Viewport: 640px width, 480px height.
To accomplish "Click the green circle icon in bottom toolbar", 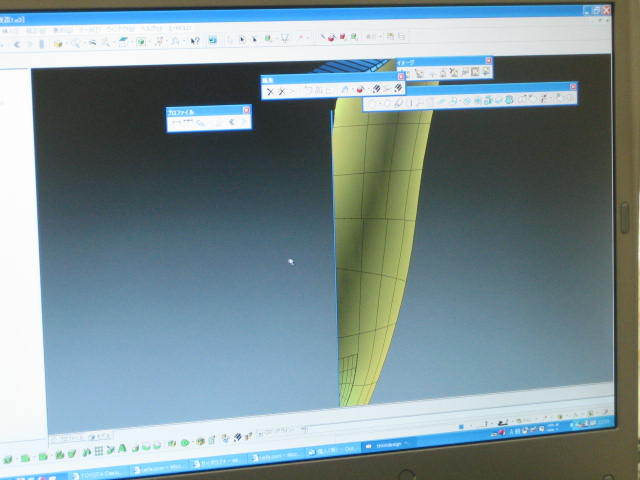I will [185, 443].
